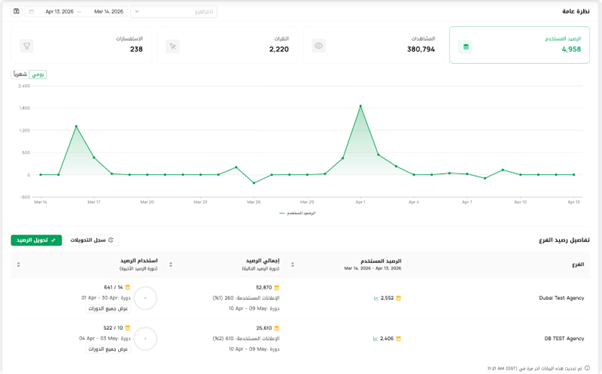Click the Apr 13, 2026 date field
602x374 pixels.
coord(60,12)
